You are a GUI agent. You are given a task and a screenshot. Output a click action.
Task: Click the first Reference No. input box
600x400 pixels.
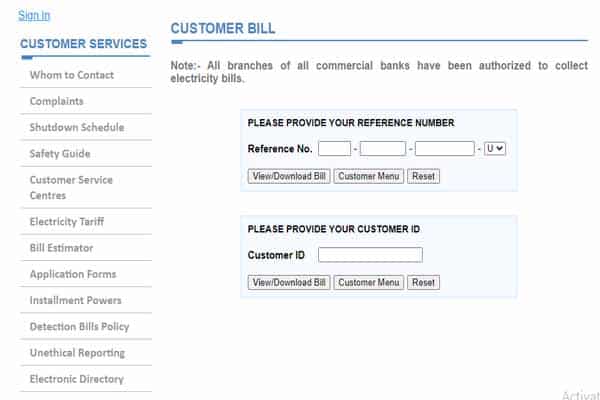pos(334,149)
